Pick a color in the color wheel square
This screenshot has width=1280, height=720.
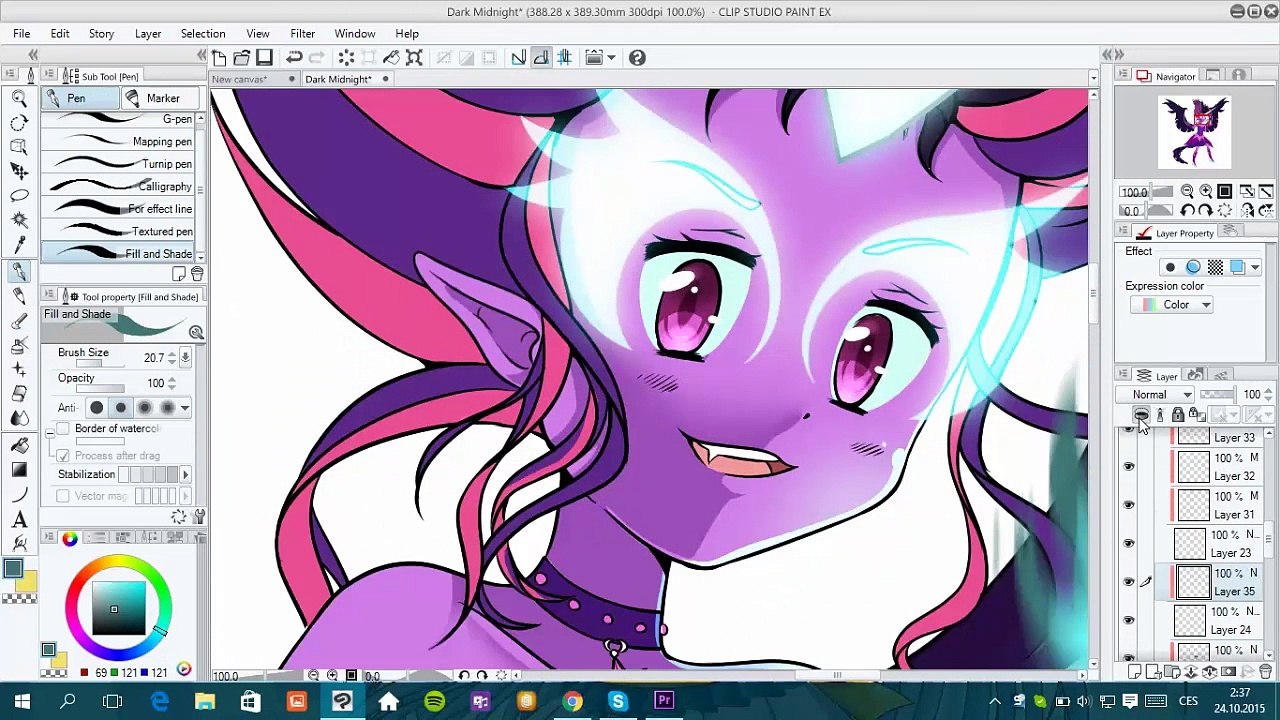point(118,608)
